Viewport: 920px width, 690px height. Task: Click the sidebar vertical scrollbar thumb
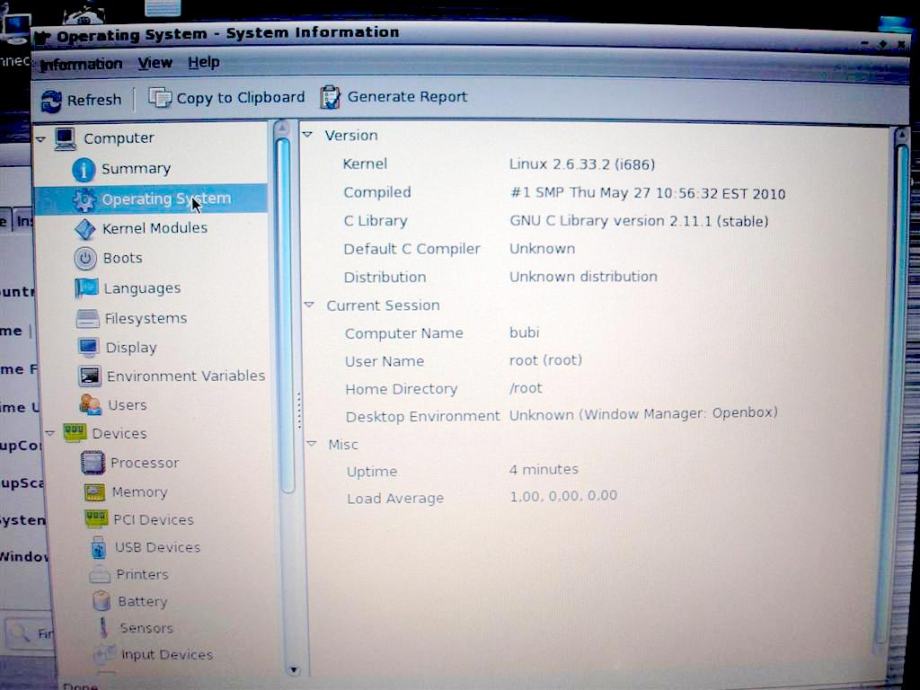pos(285,314)
